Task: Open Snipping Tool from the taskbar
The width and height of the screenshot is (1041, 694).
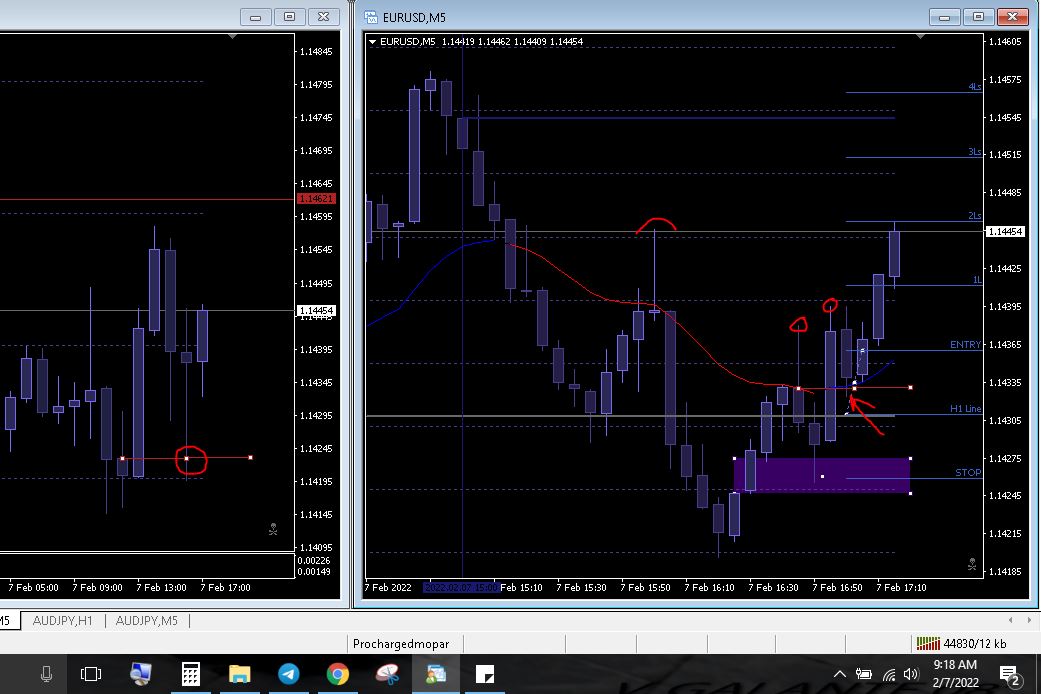Action: coord(388,674)
